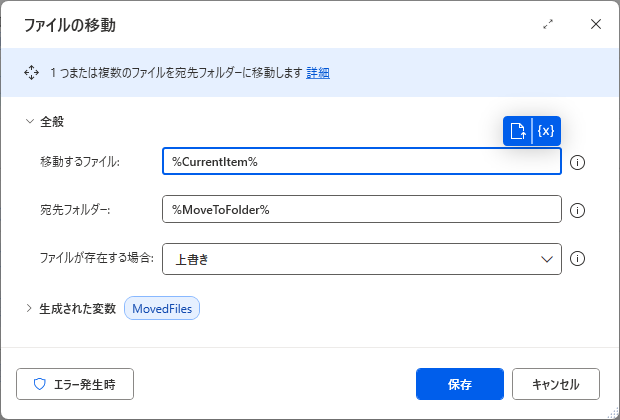Select the MovedFiles variable chip
This screenshot has height=420, width=620.
[x=162, y=308]
